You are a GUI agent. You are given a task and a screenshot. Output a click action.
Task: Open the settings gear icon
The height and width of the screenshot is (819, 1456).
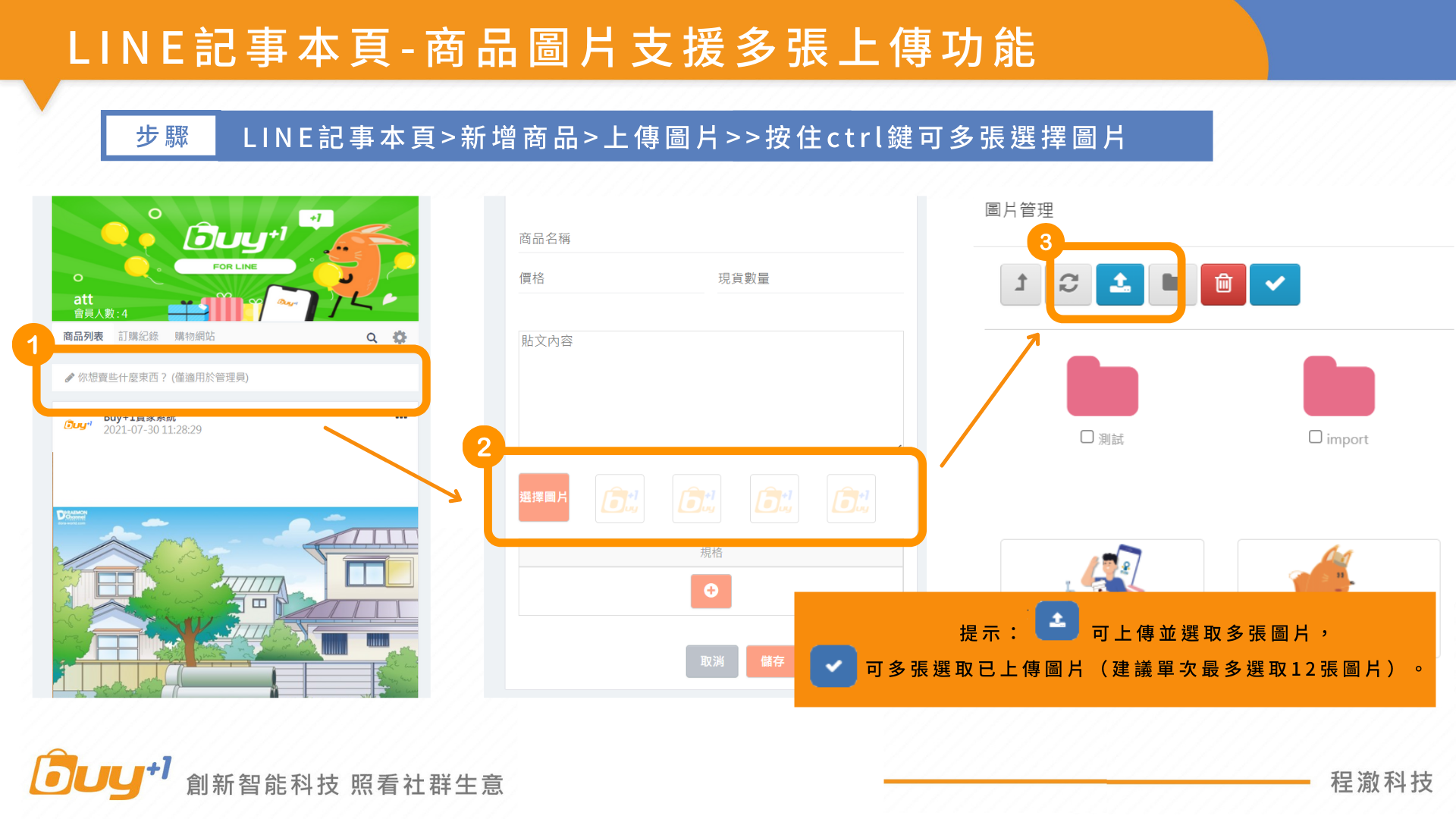(400, 337)
